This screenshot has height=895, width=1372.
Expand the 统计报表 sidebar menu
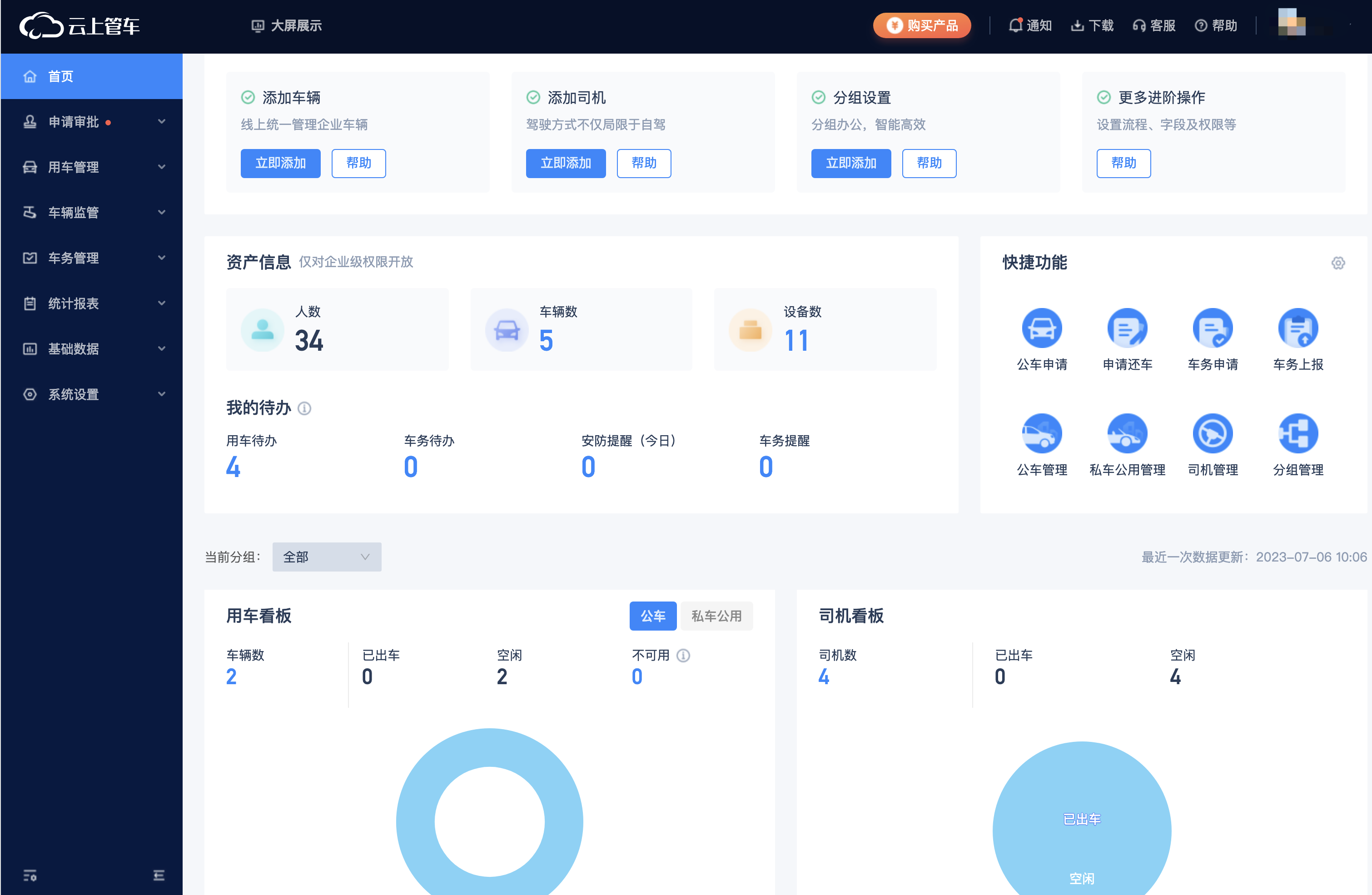tap(92, 303)
